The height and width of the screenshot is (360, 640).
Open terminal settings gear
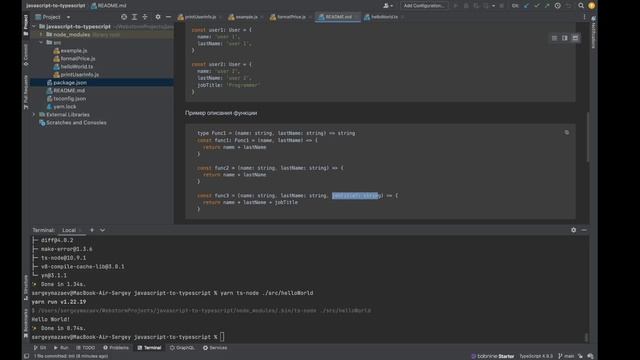point(573,230)
